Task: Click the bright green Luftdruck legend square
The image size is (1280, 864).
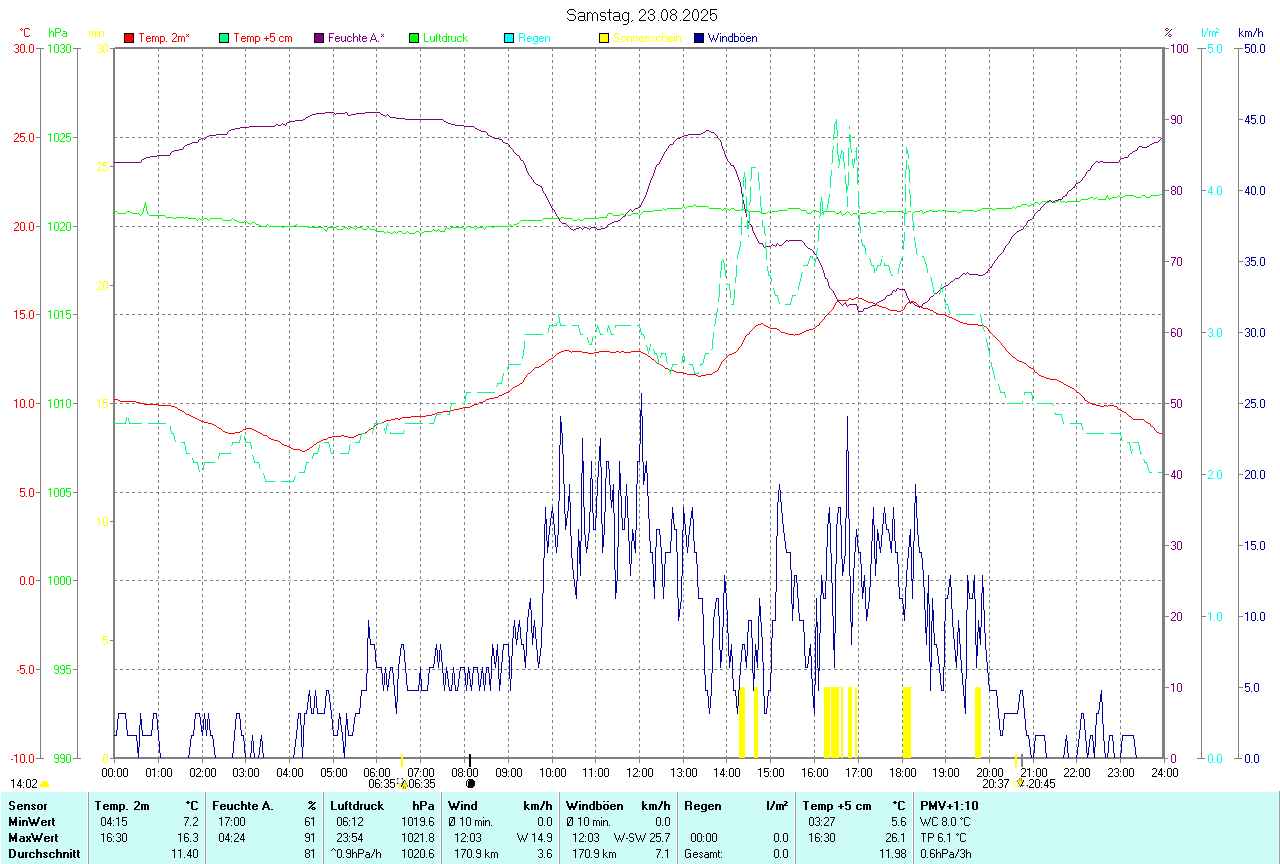Action: (x=414, y=38)
